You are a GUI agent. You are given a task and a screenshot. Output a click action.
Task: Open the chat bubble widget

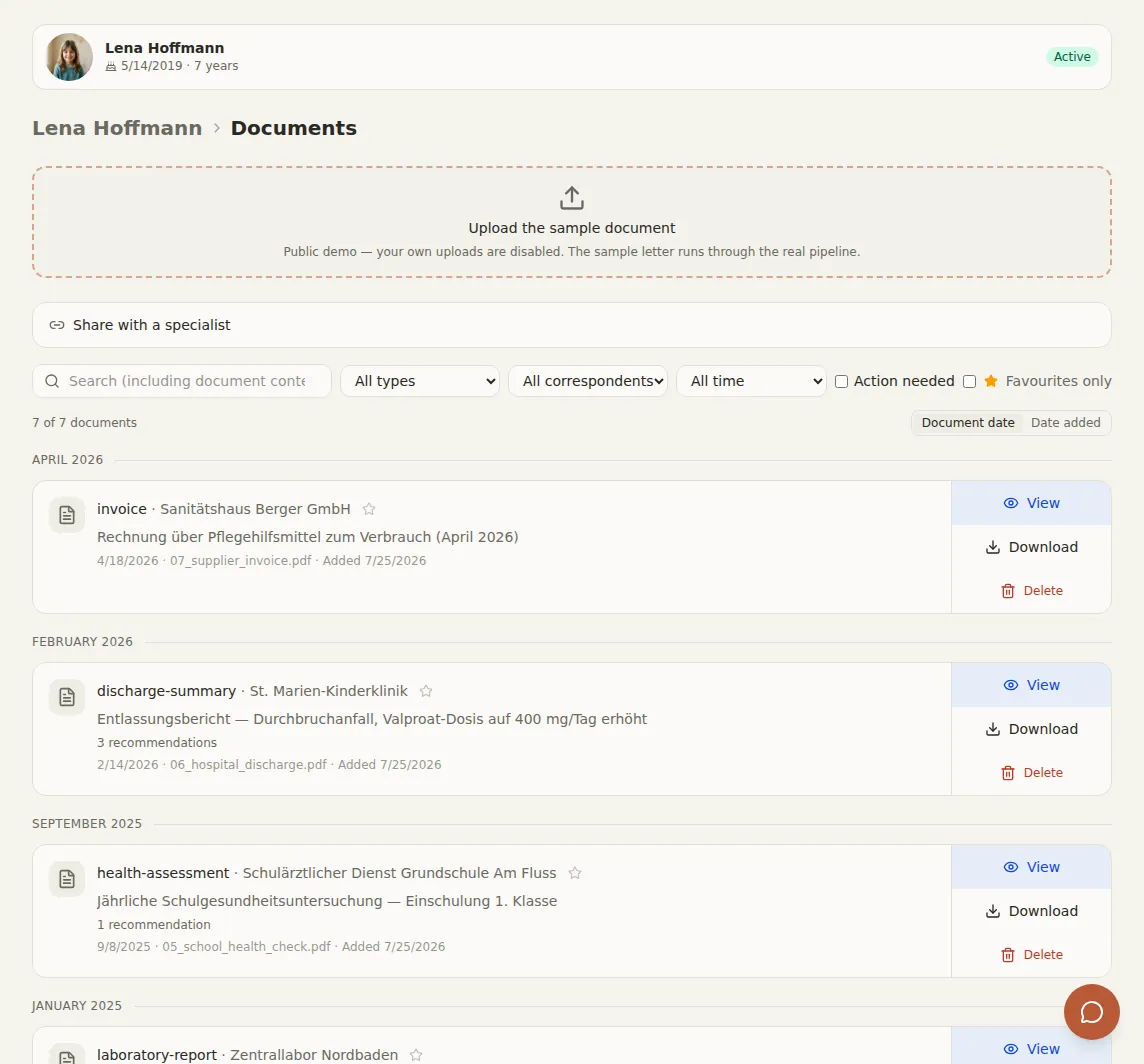[x=1091, y=1012]
